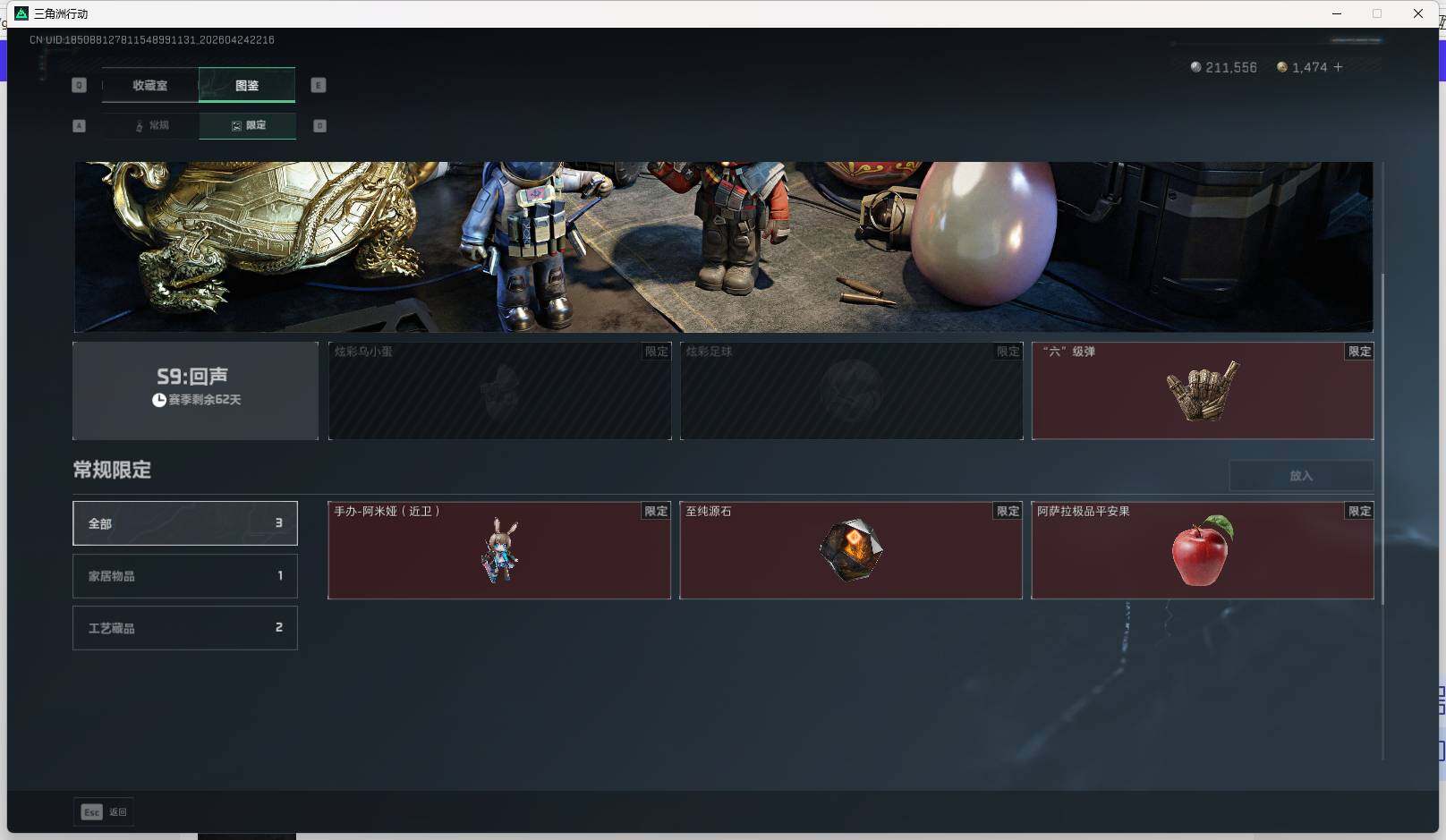Open the 至纯源石 card
This screenshot has width=1446, height=840.
(851, 550)
